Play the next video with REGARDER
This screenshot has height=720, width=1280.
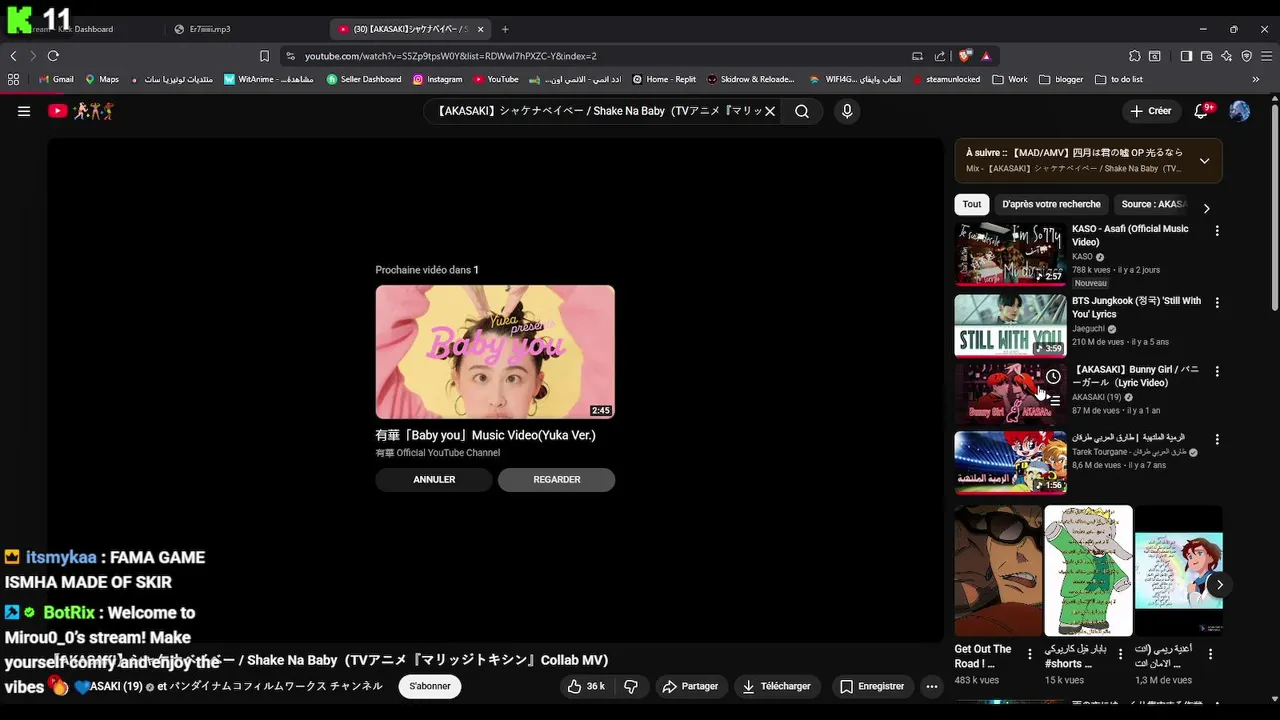(557, 480)
